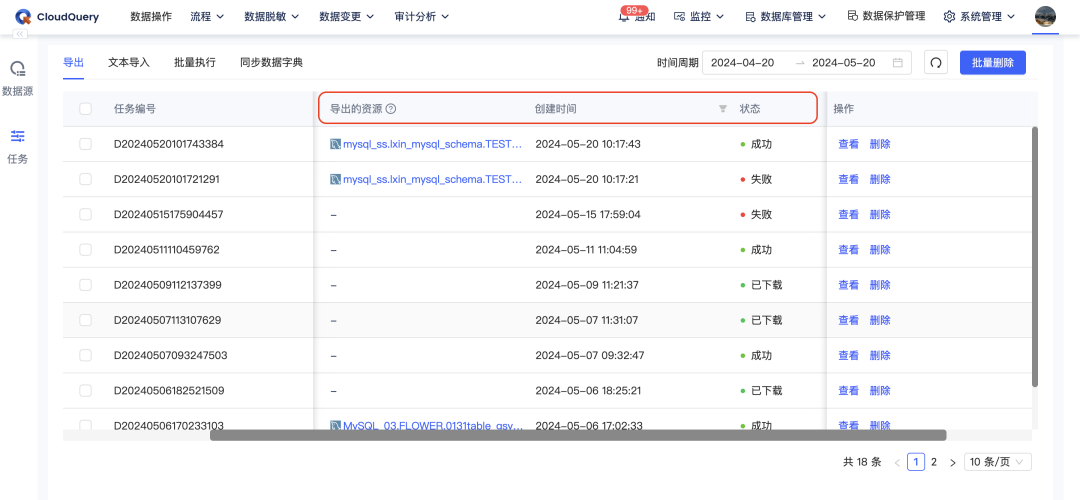This screenshot has width=1080, height=500.
Task: Click 共 18 条 total count text
Action: (862, 462)
